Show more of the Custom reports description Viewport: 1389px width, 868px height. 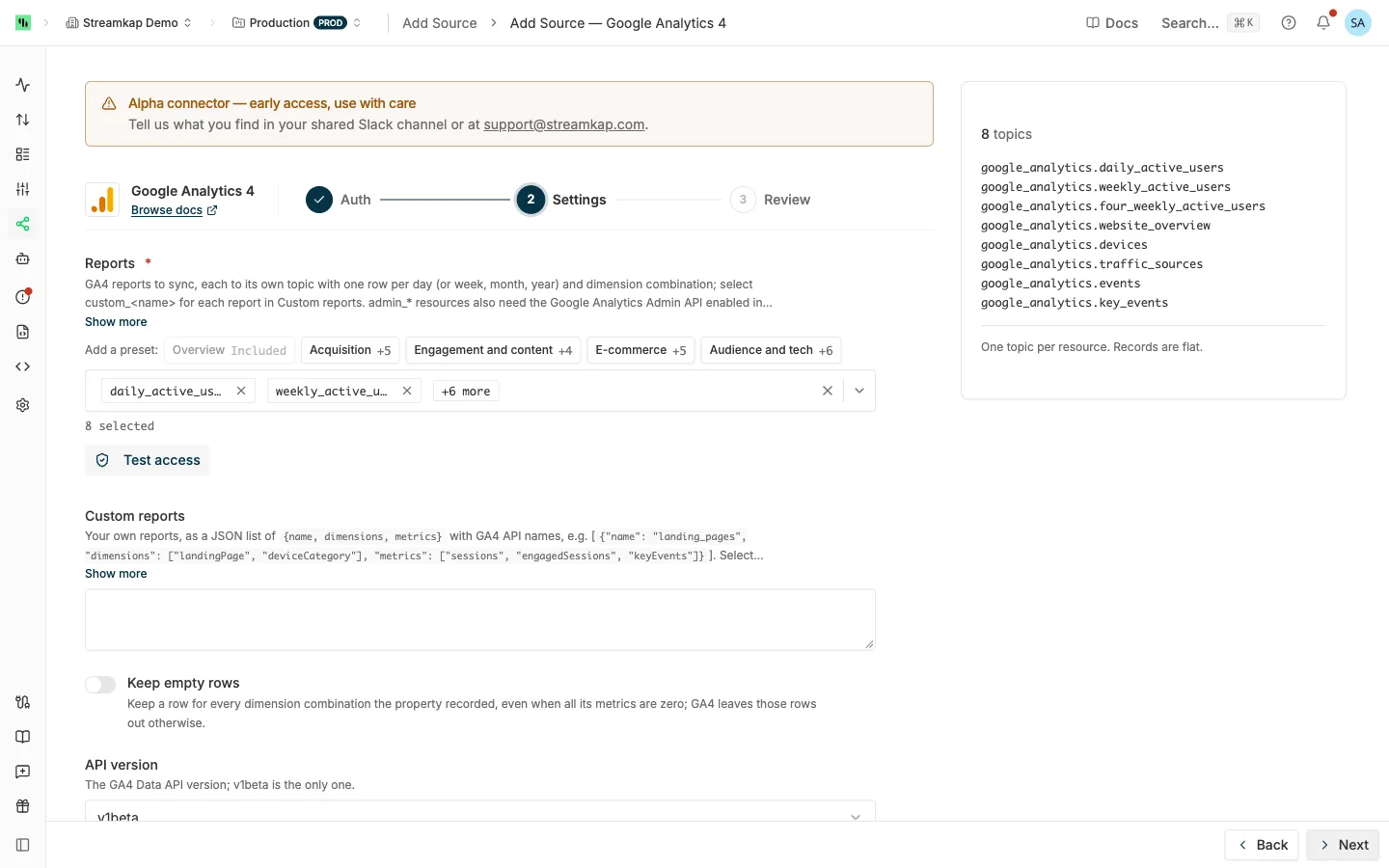116,574
